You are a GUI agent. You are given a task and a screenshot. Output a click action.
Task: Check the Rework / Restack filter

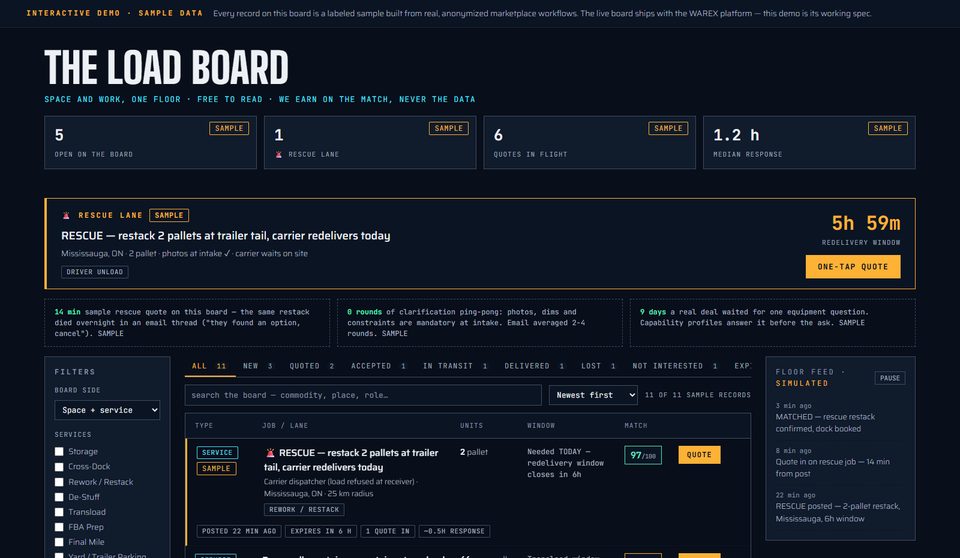[x=59, y=482]
